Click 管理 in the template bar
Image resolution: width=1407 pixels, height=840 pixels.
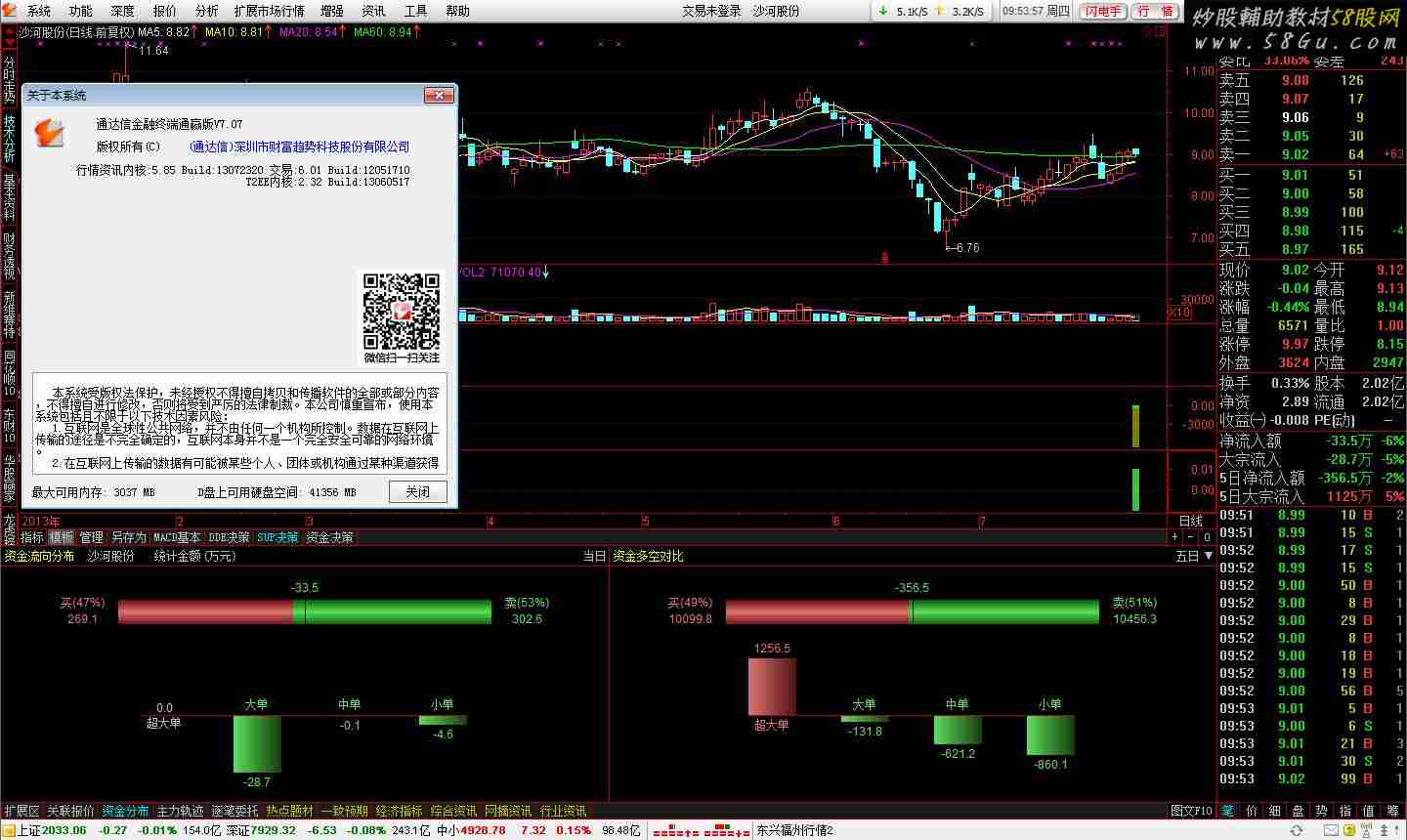[91, 537]
